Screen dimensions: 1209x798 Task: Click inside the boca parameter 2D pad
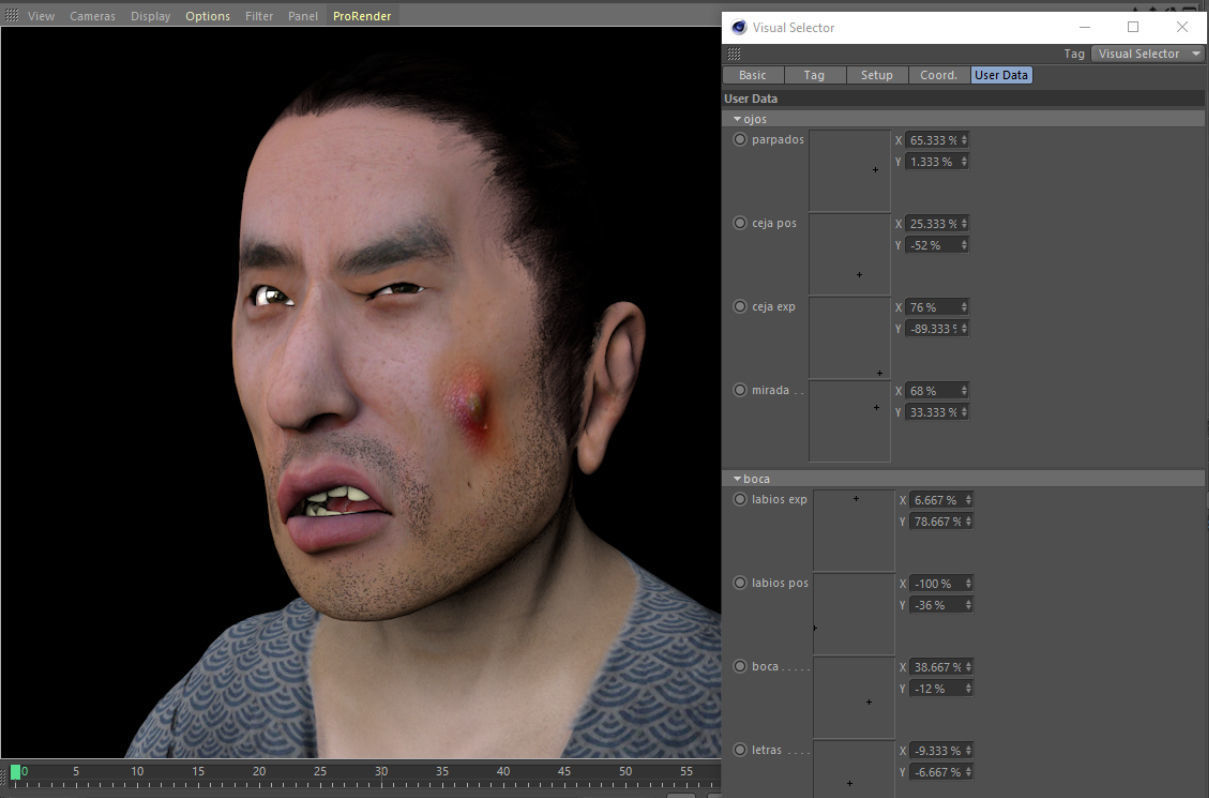pyautogui.click(x=854, y=698)
